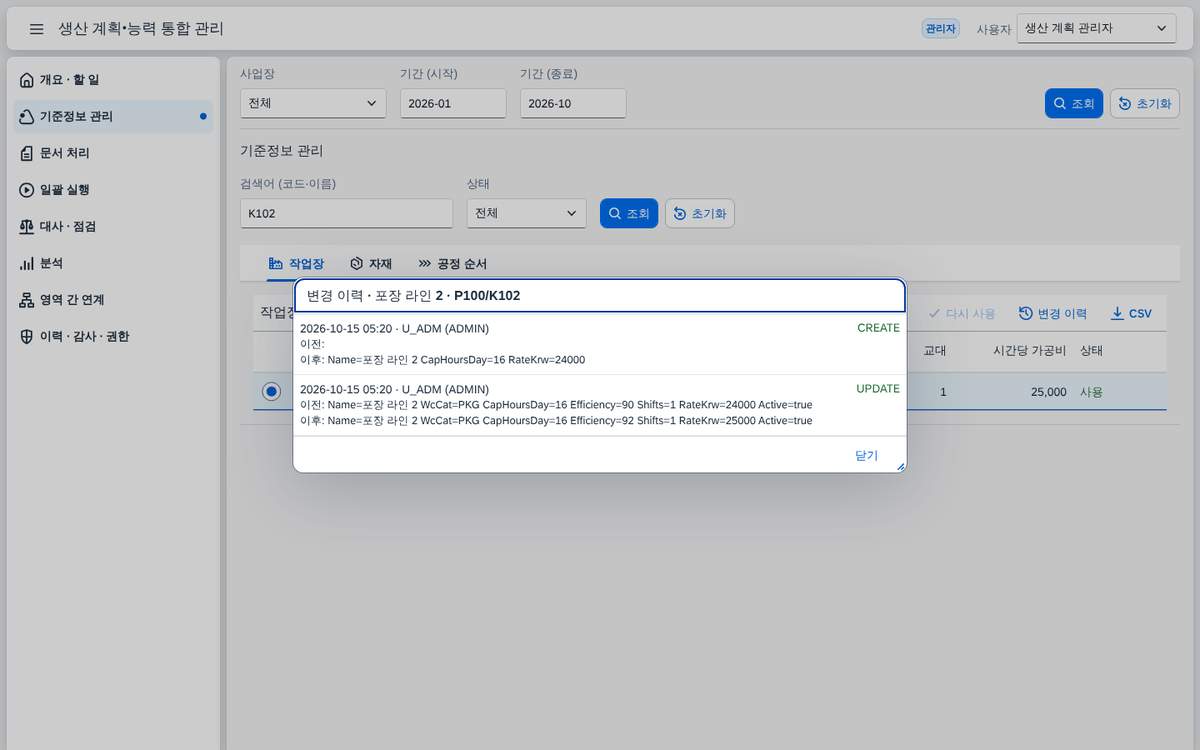The height and width of the screenshot is (750, 1200).
Task: Click the line RateKrw=25000 in UPDATE entry
Action: 556,421
